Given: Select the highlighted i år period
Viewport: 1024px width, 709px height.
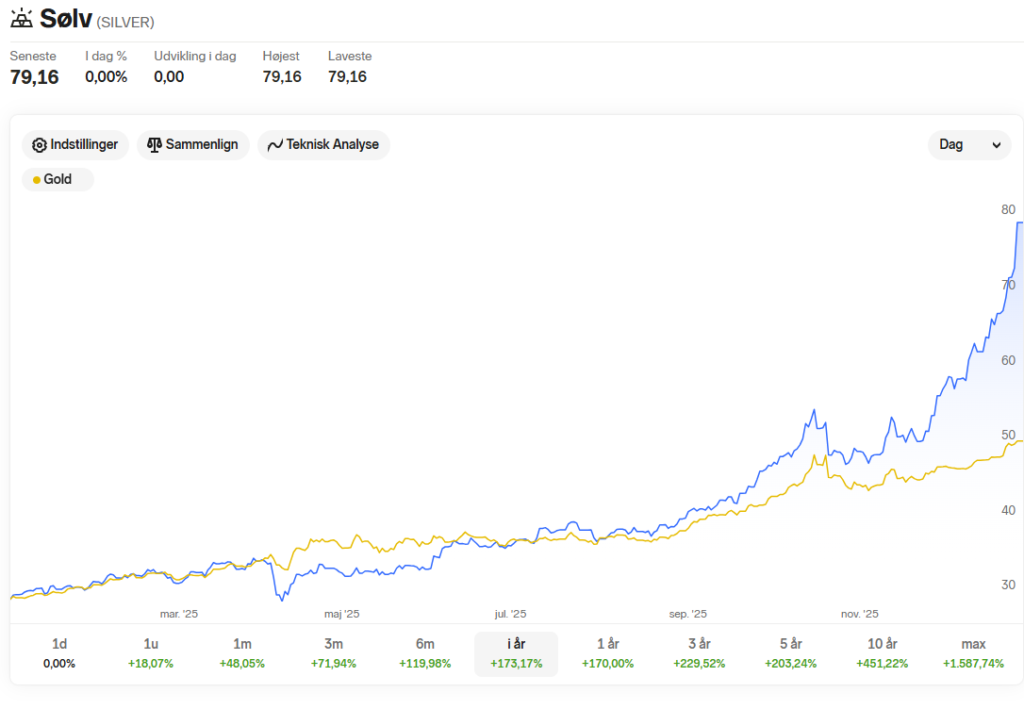Looking at the screenshot, I should click(516, 654).
